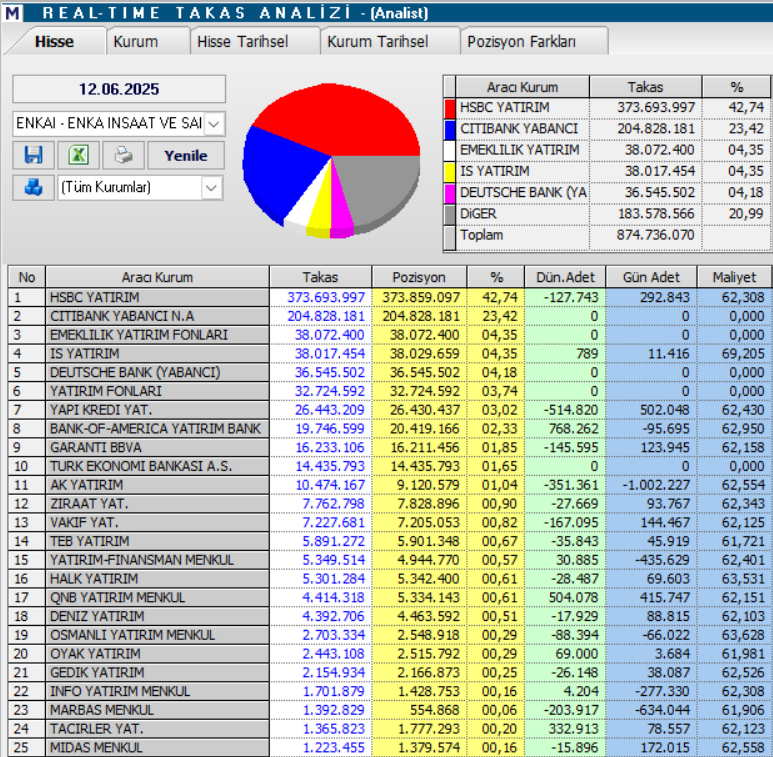Select the HSBC YATIRIM row in main table
Image resolution: width=773 pixels, height=757 pixels.
click(x=390, y=298)
